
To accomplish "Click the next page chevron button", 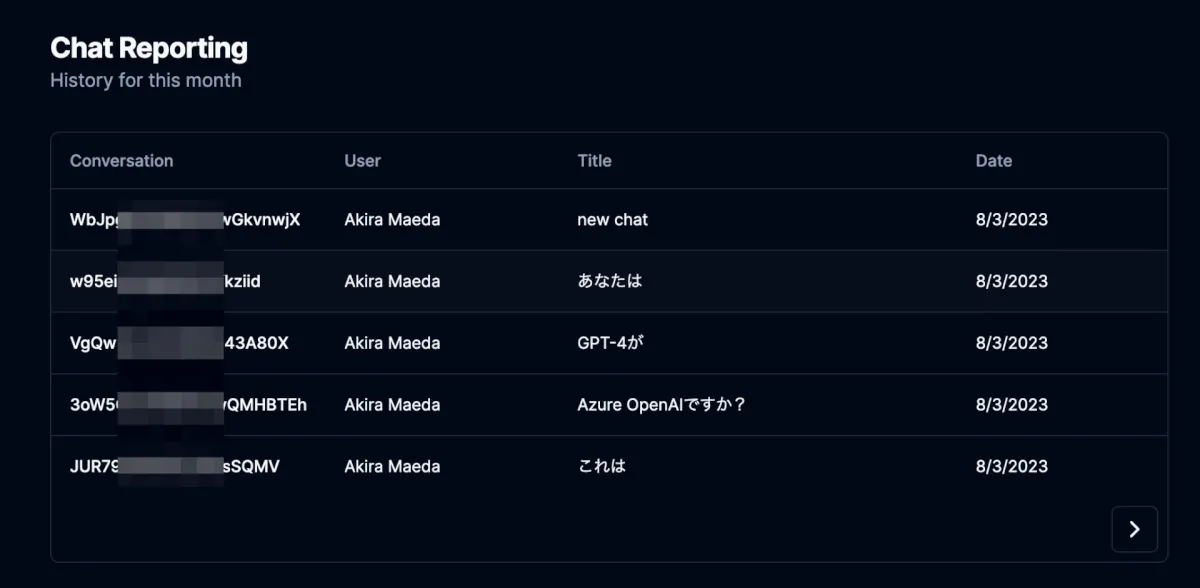I will point(1134,529).
